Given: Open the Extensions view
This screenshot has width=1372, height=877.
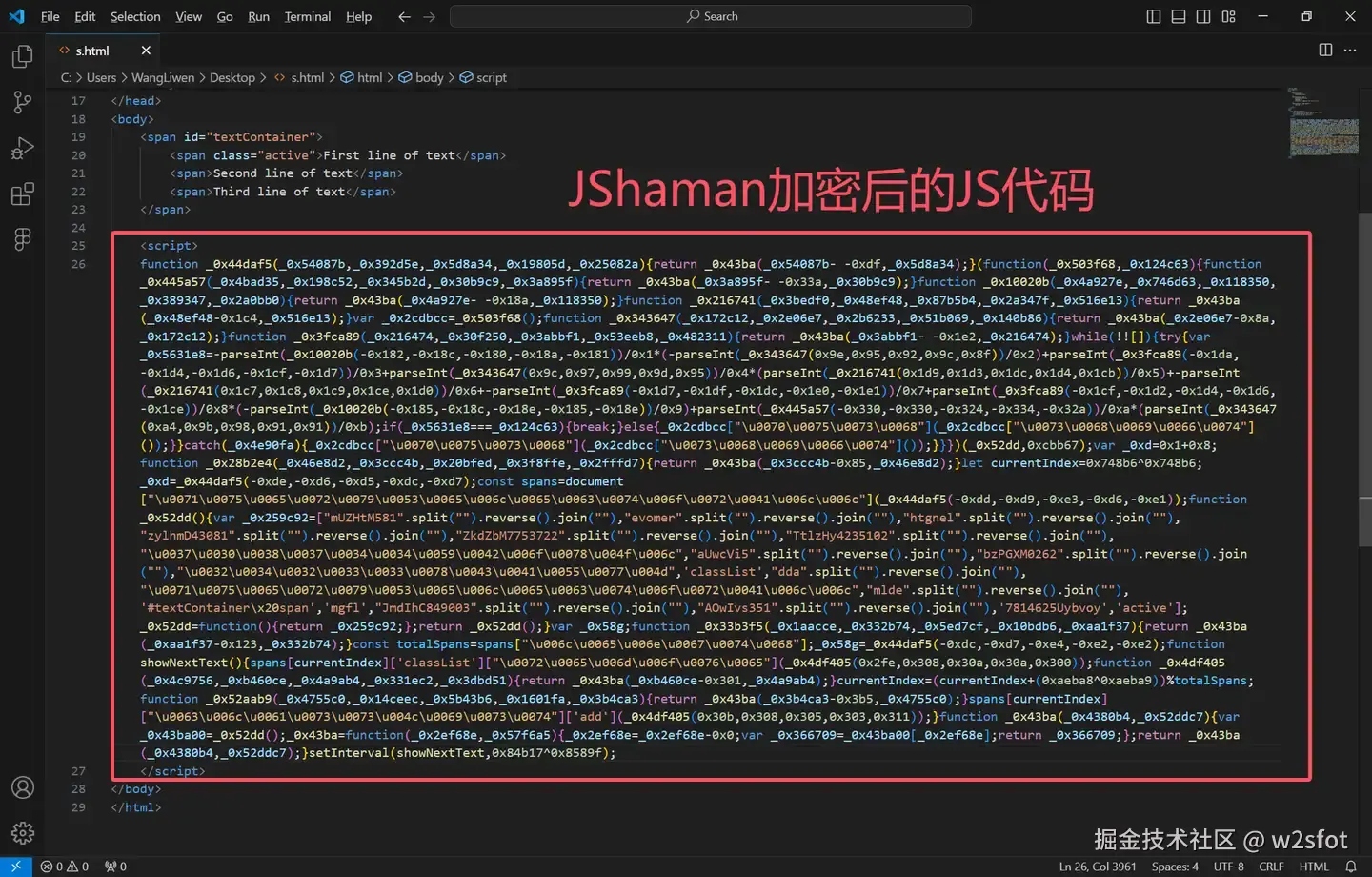Looking at the screenshot, I should pos(22,194).
